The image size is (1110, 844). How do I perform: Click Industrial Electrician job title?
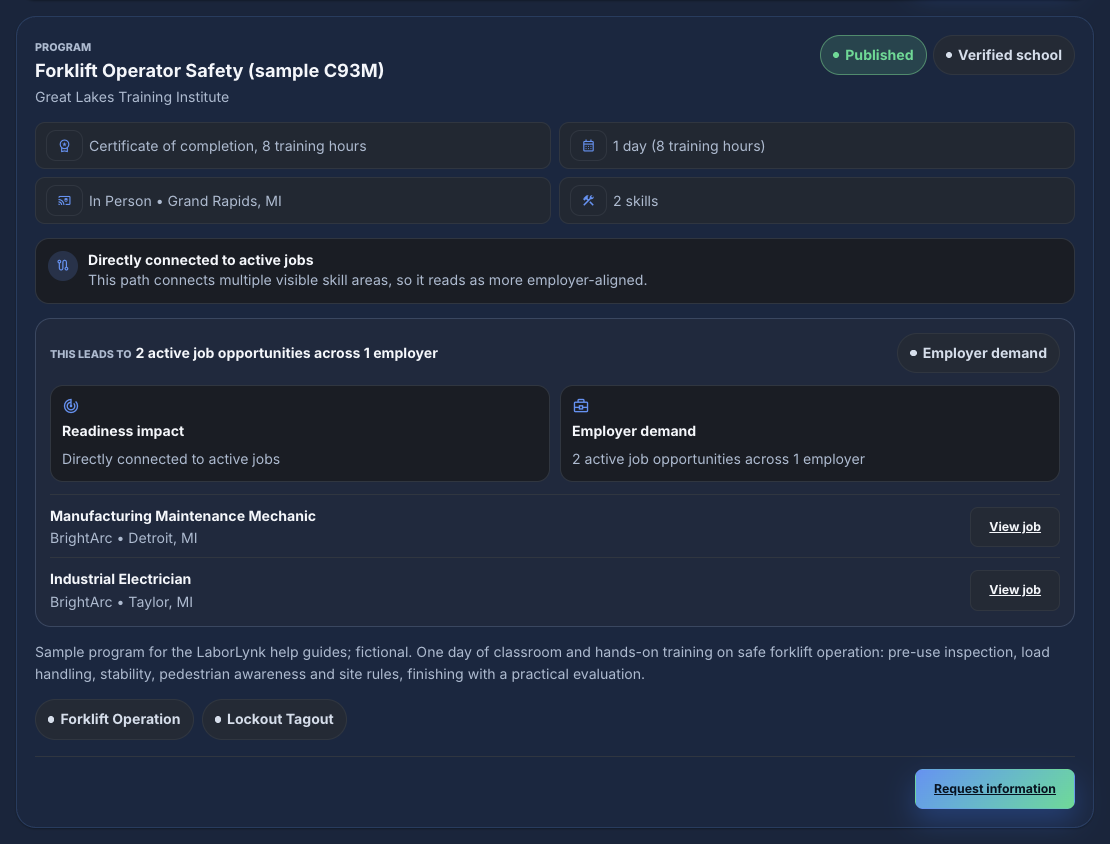click(120, 579)
